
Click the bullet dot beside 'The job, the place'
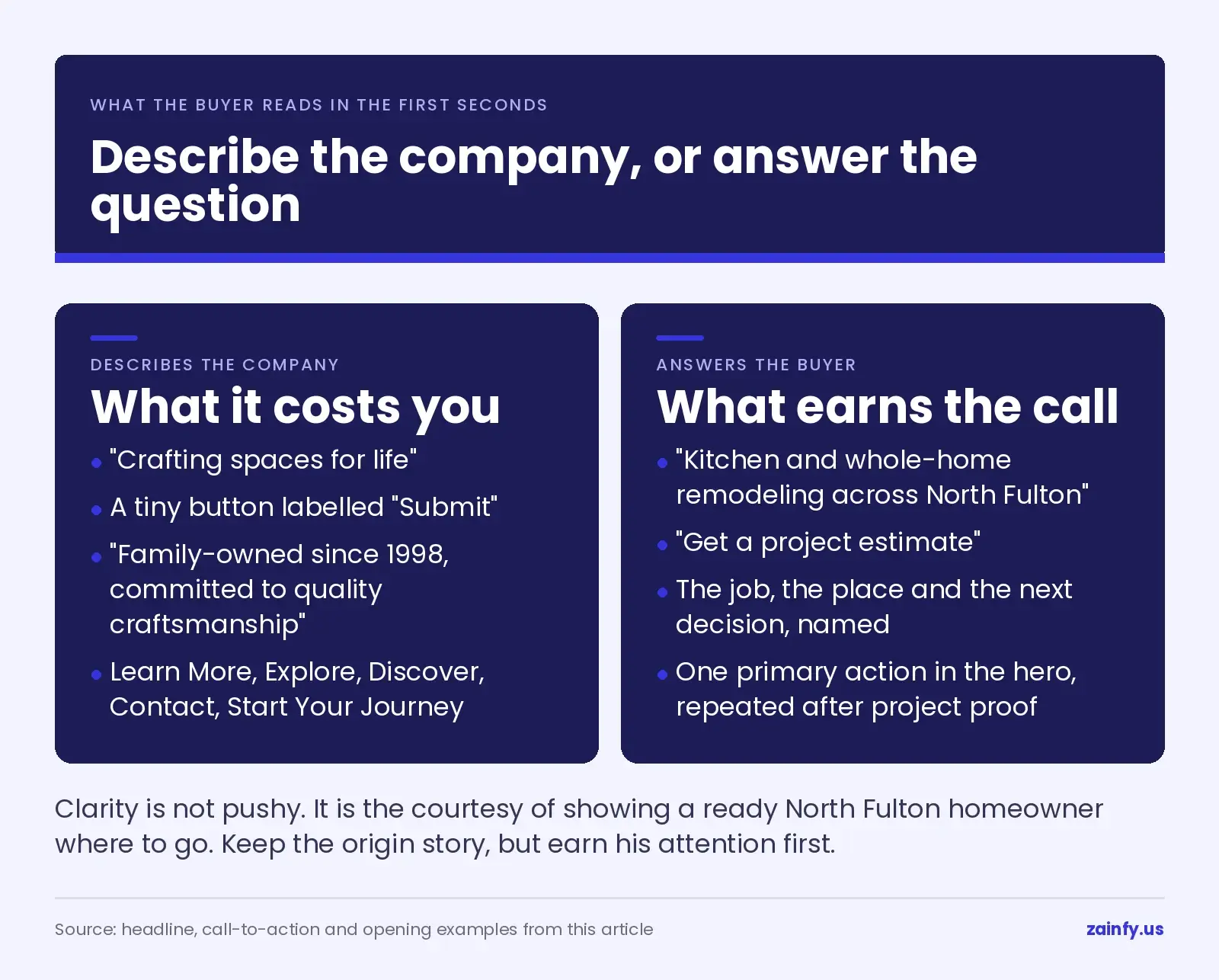coord(662,592)
